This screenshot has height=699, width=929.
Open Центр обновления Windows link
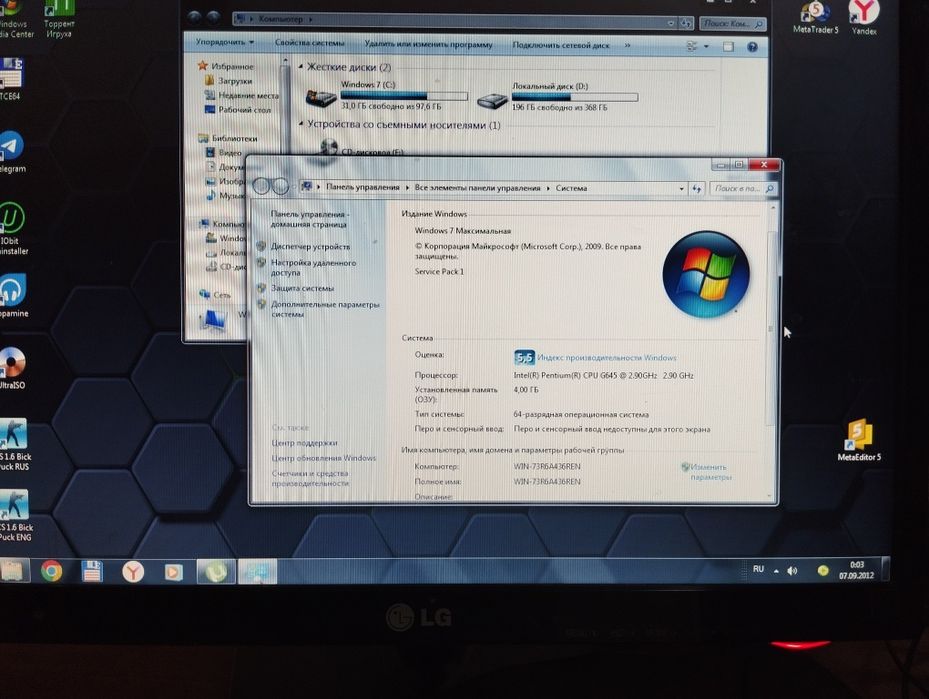pos(323,458)
